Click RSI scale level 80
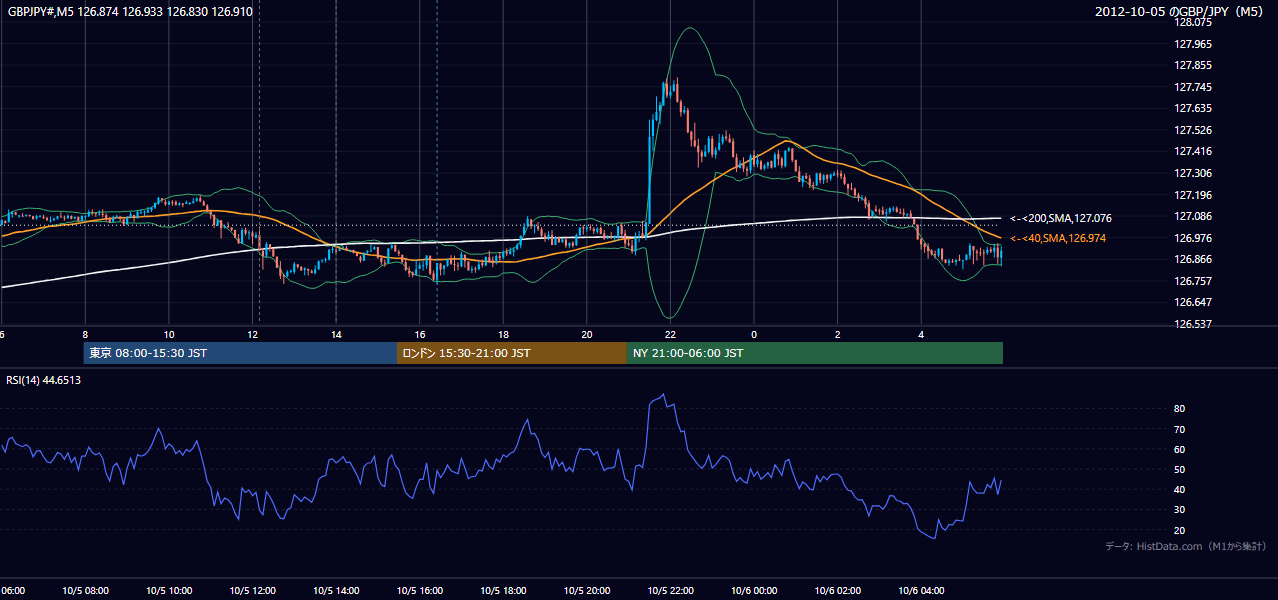 click(x=1179, y=409)
